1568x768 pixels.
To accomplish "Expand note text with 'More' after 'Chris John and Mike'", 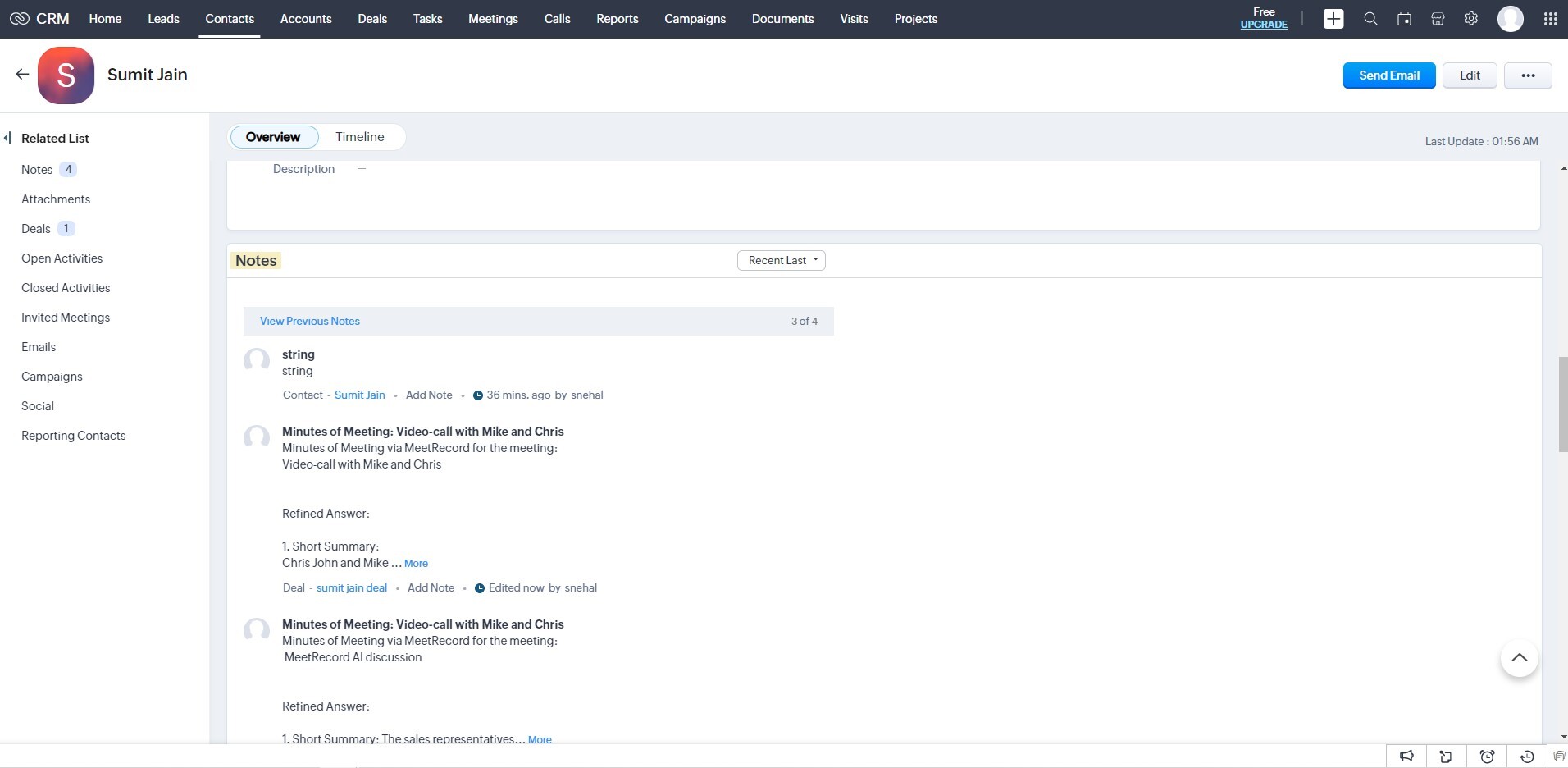I will (x=416, y=564).
